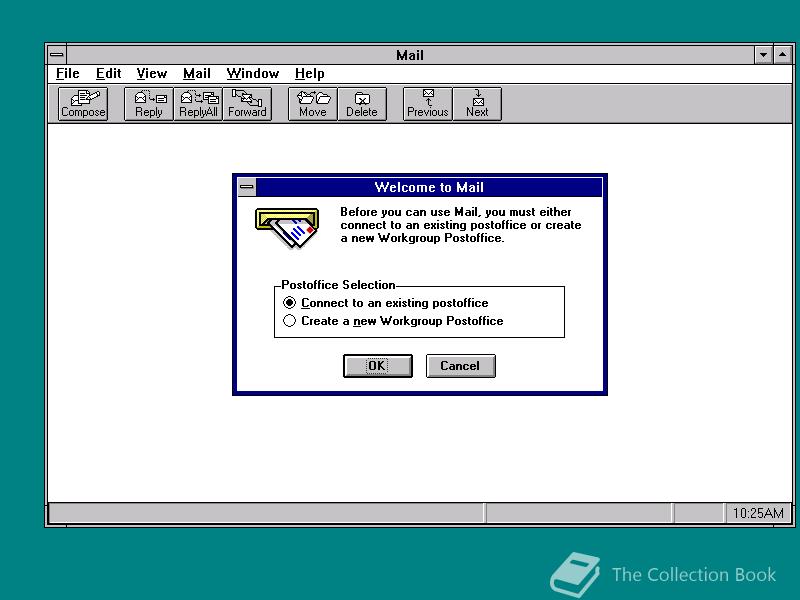Choose the ReplyAll toolbar icon
Screen dimensions: 800x600
pos(198,104)
